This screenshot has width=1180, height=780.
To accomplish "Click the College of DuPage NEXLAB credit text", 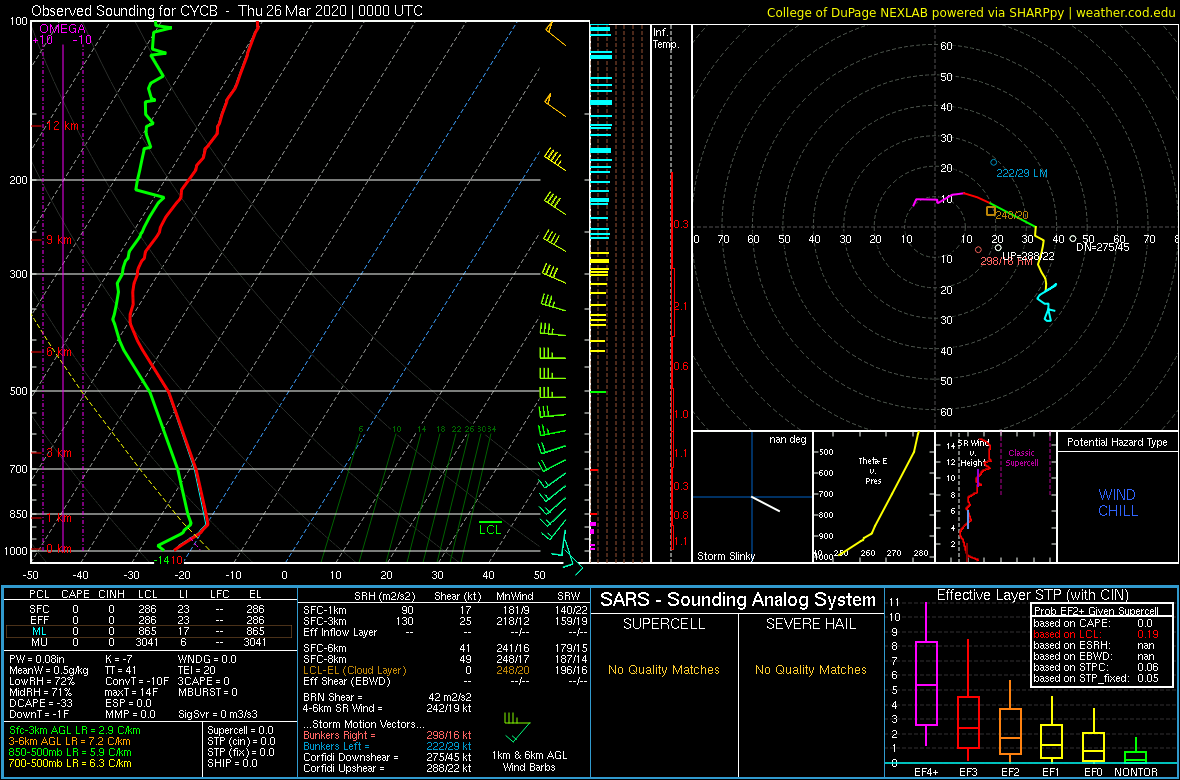I will coord(971,12).
